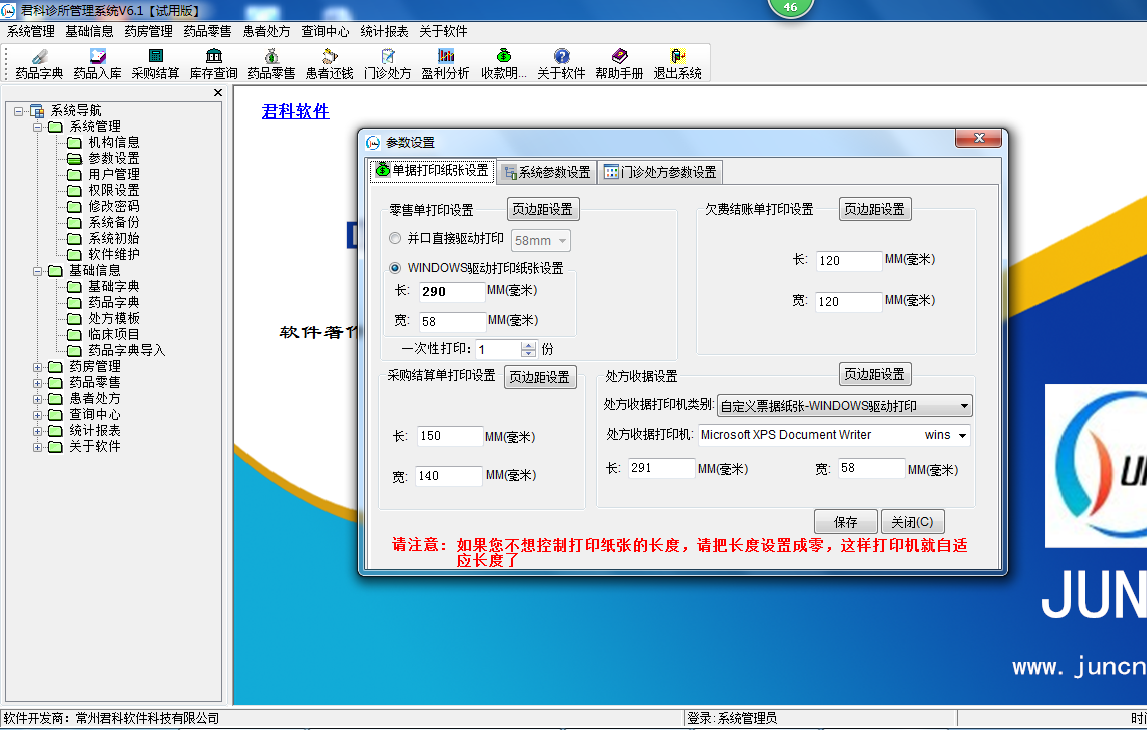Collapse the 基础信息 tree node
The image size is (1147, 730).
(x=37, y=271)
